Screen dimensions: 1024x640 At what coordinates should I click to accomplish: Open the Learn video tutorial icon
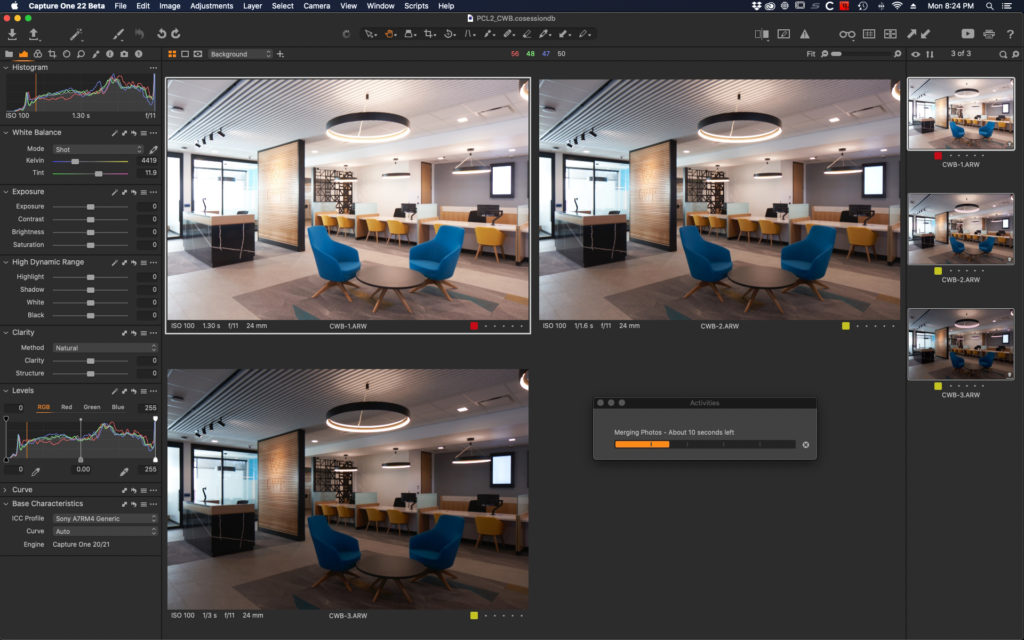click(967, 34)
